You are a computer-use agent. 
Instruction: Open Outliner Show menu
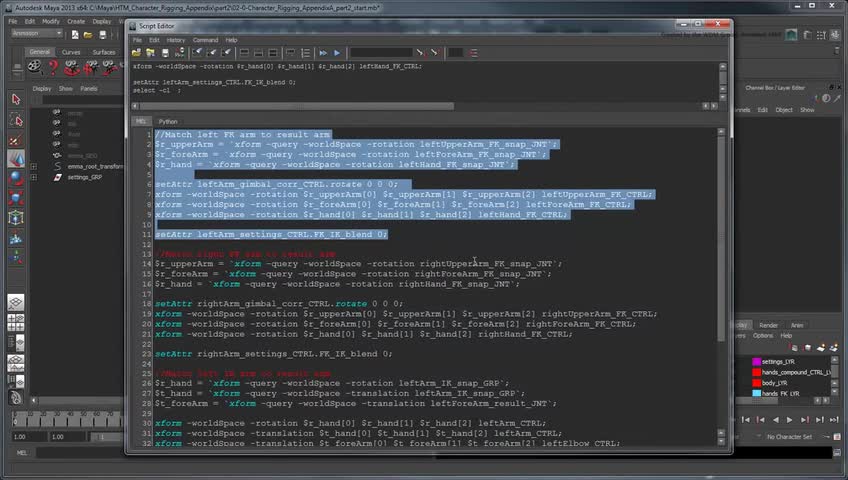(x=65, y=89)
